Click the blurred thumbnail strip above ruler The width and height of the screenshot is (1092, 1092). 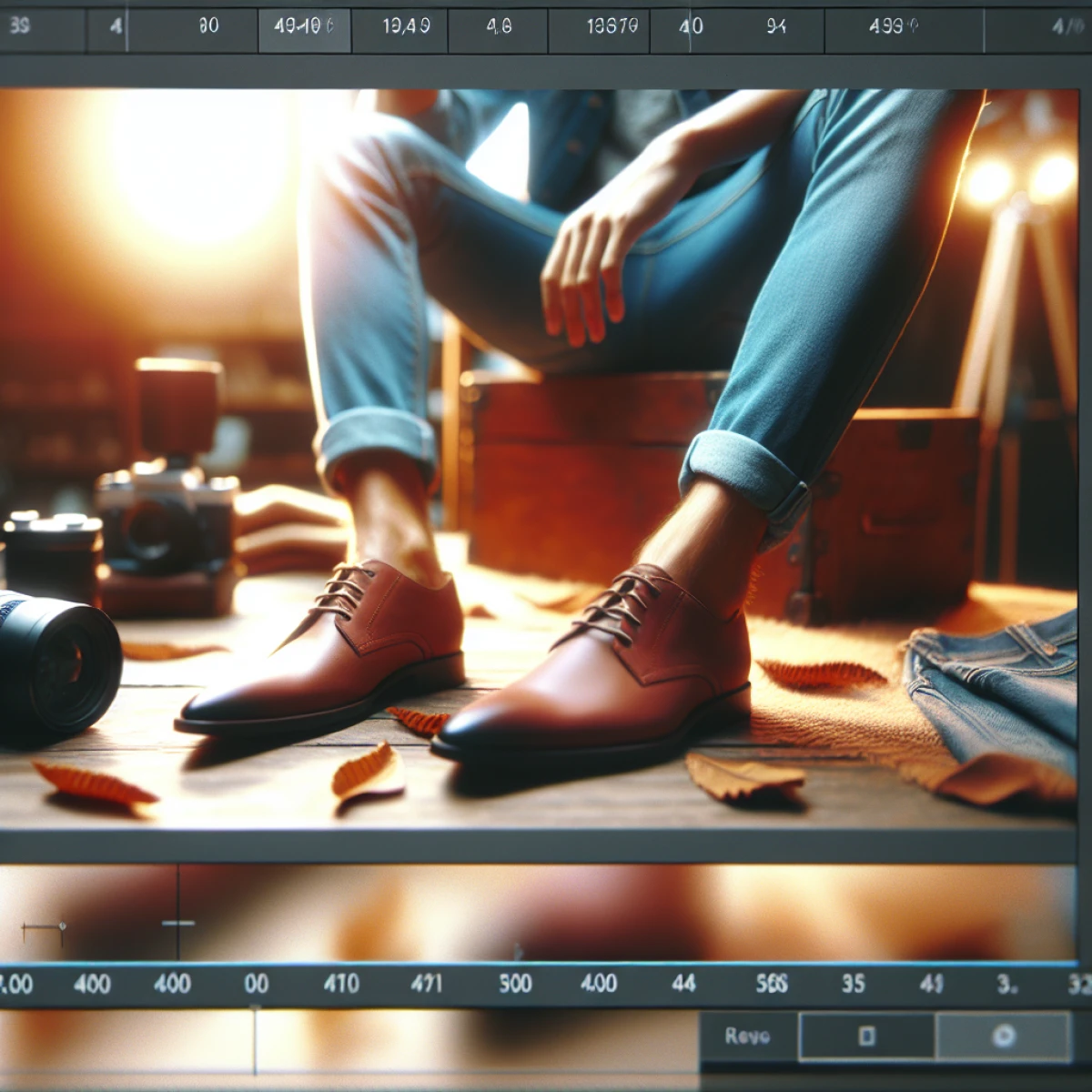click(537, 912)
